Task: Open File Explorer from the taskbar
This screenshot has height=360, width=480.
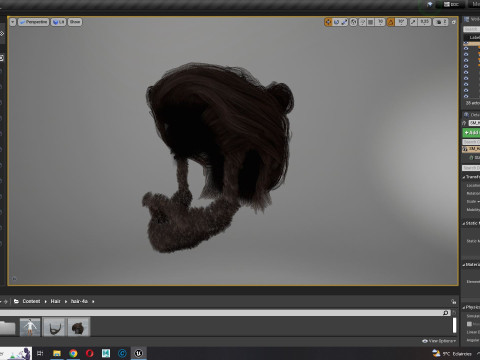Action: [x=57, y=353]
